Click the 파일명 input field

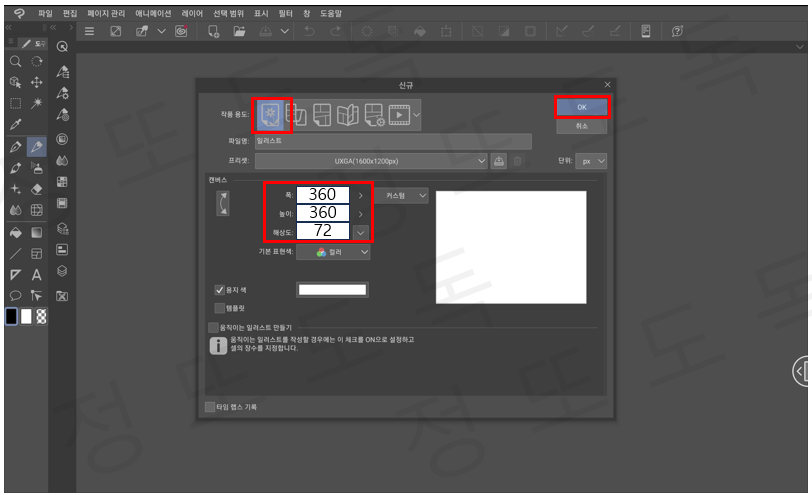coord(393,141)
